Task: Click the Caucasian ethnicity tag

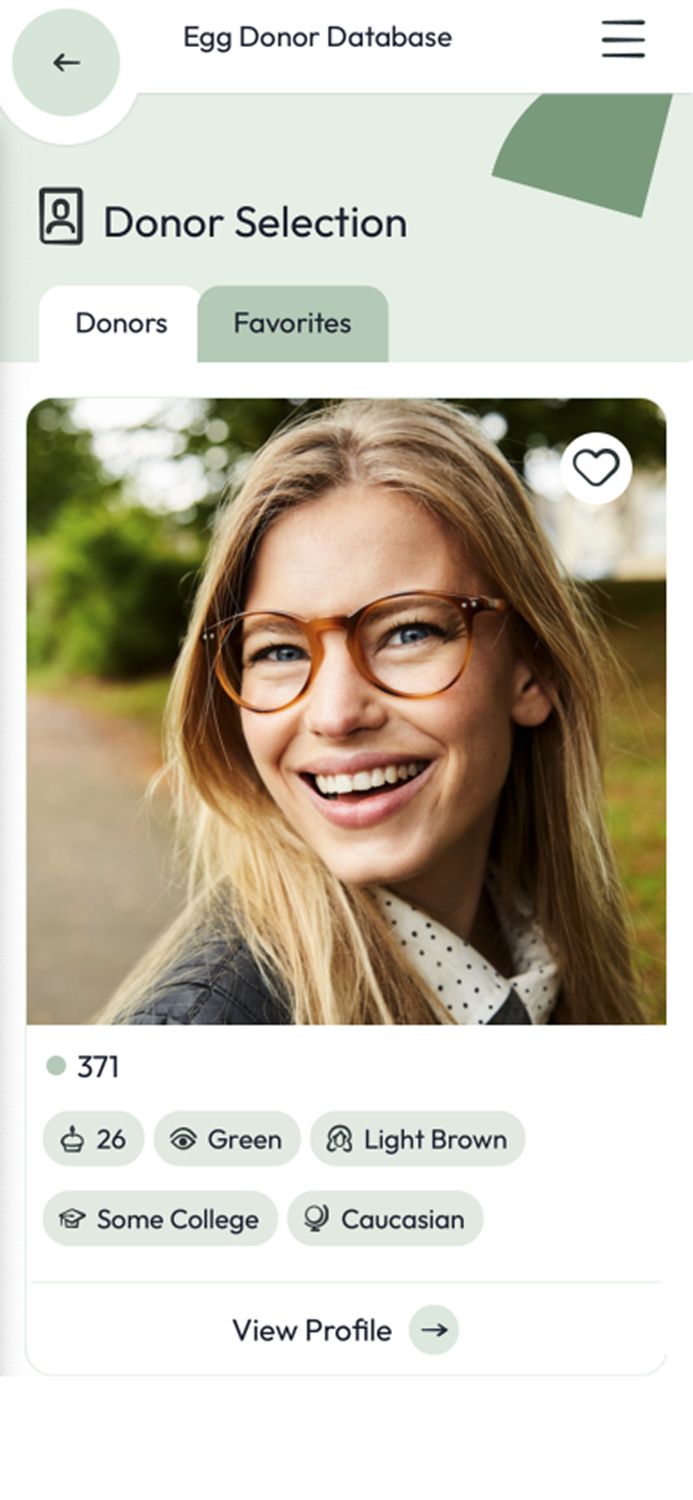Action: (x=385, y=1219)
